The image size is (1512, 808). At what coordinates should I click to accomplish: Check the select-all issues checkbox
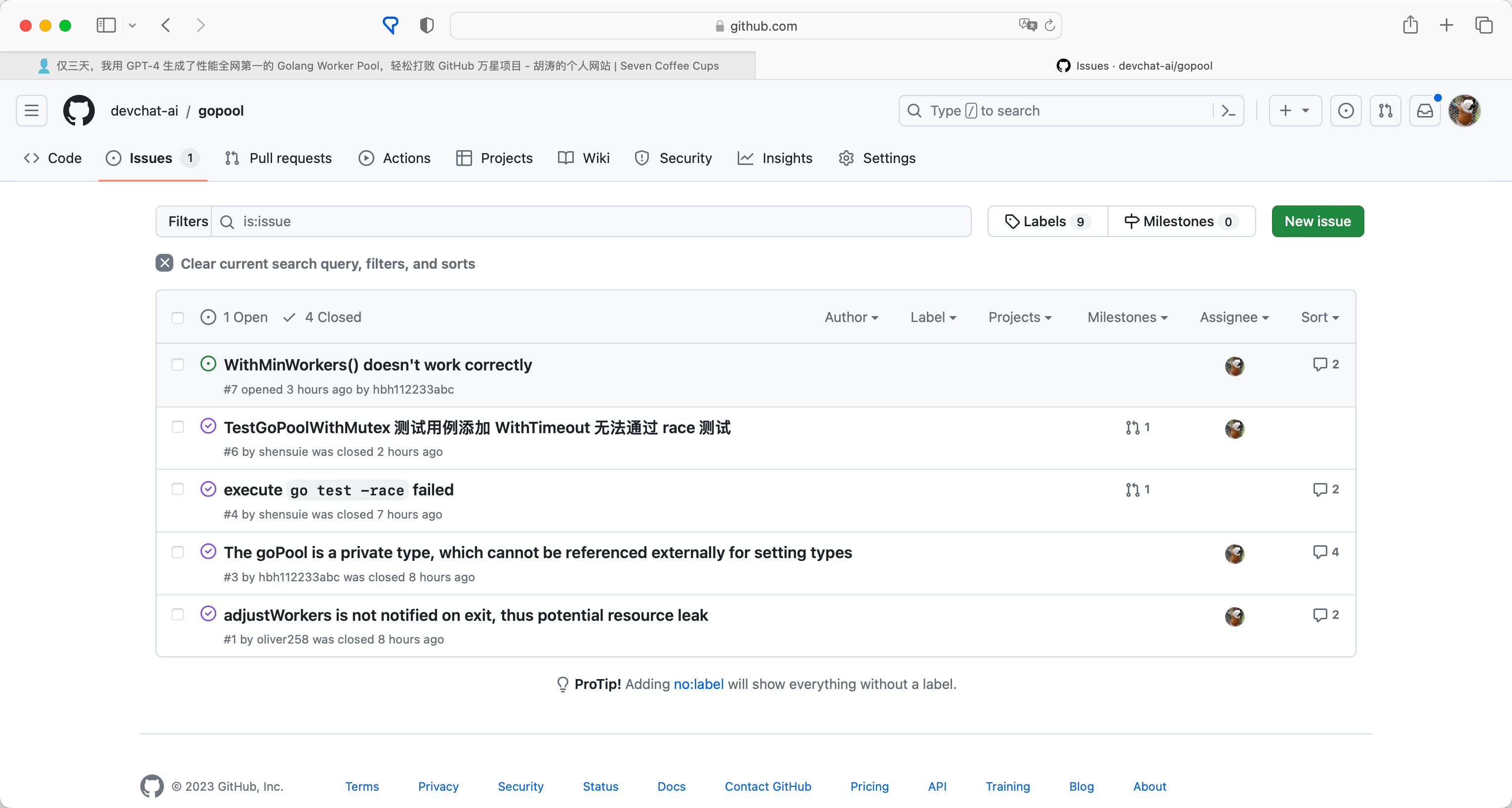(x=178, y=318)
